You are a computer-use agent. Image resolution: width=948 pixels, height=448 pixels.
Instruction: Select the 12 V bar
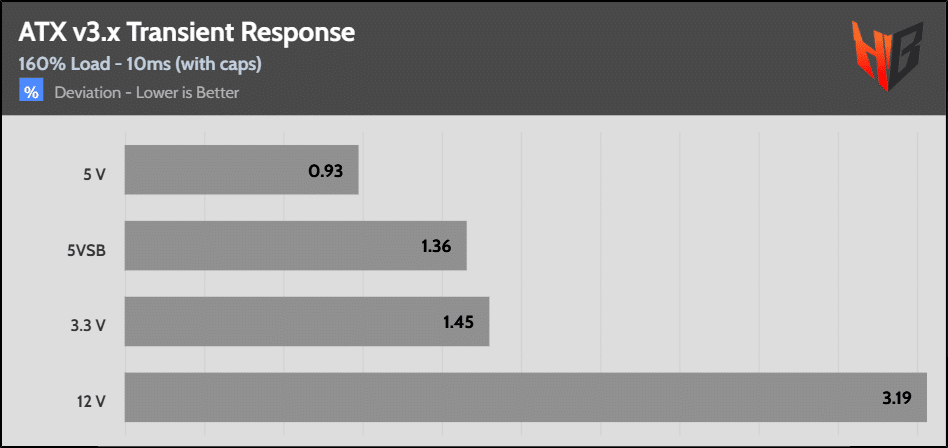[525, 397]
